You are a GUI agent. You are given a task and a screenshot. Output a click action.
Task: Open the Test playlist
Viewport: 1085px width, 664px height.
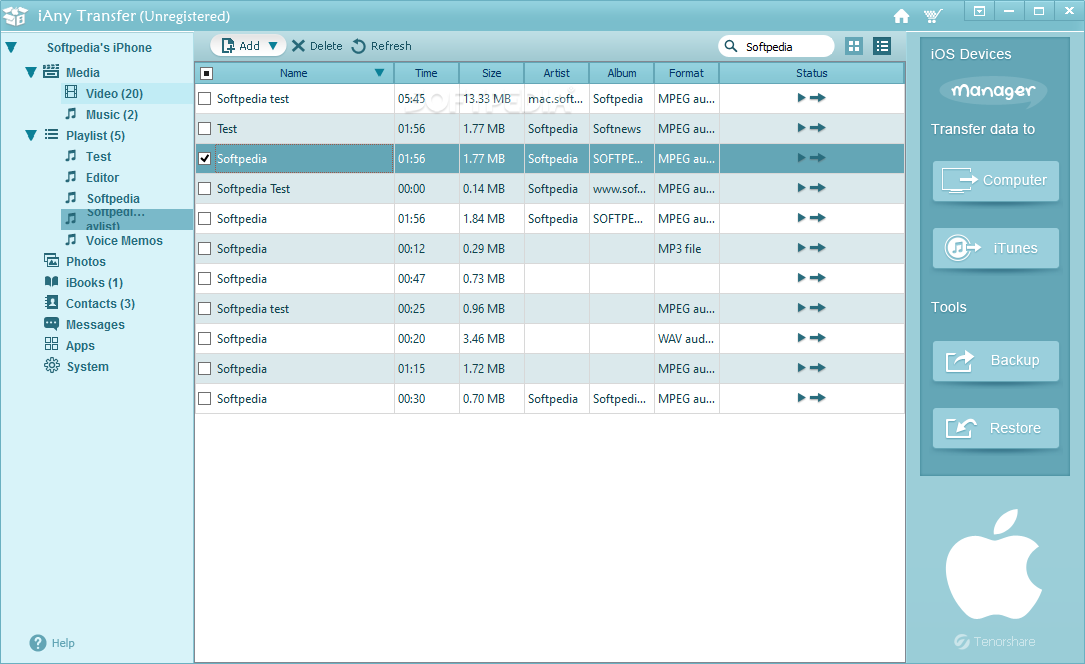[98, 157]
